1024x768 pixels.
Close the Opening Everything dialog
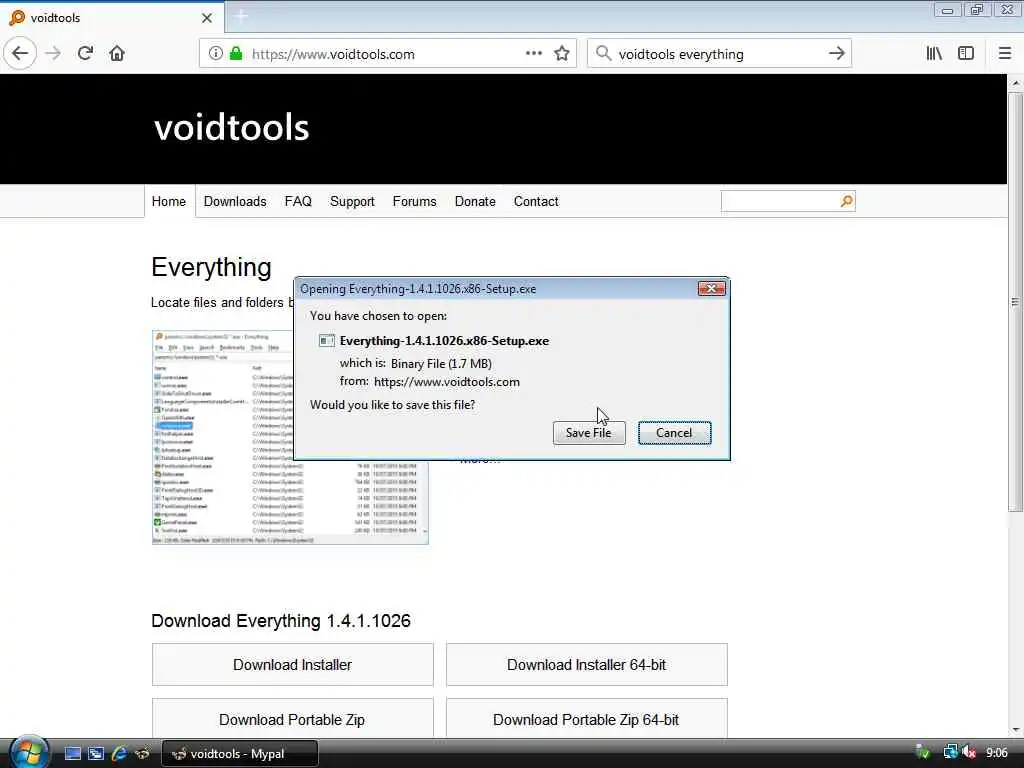pyautogui.click(x=711, y=289)
